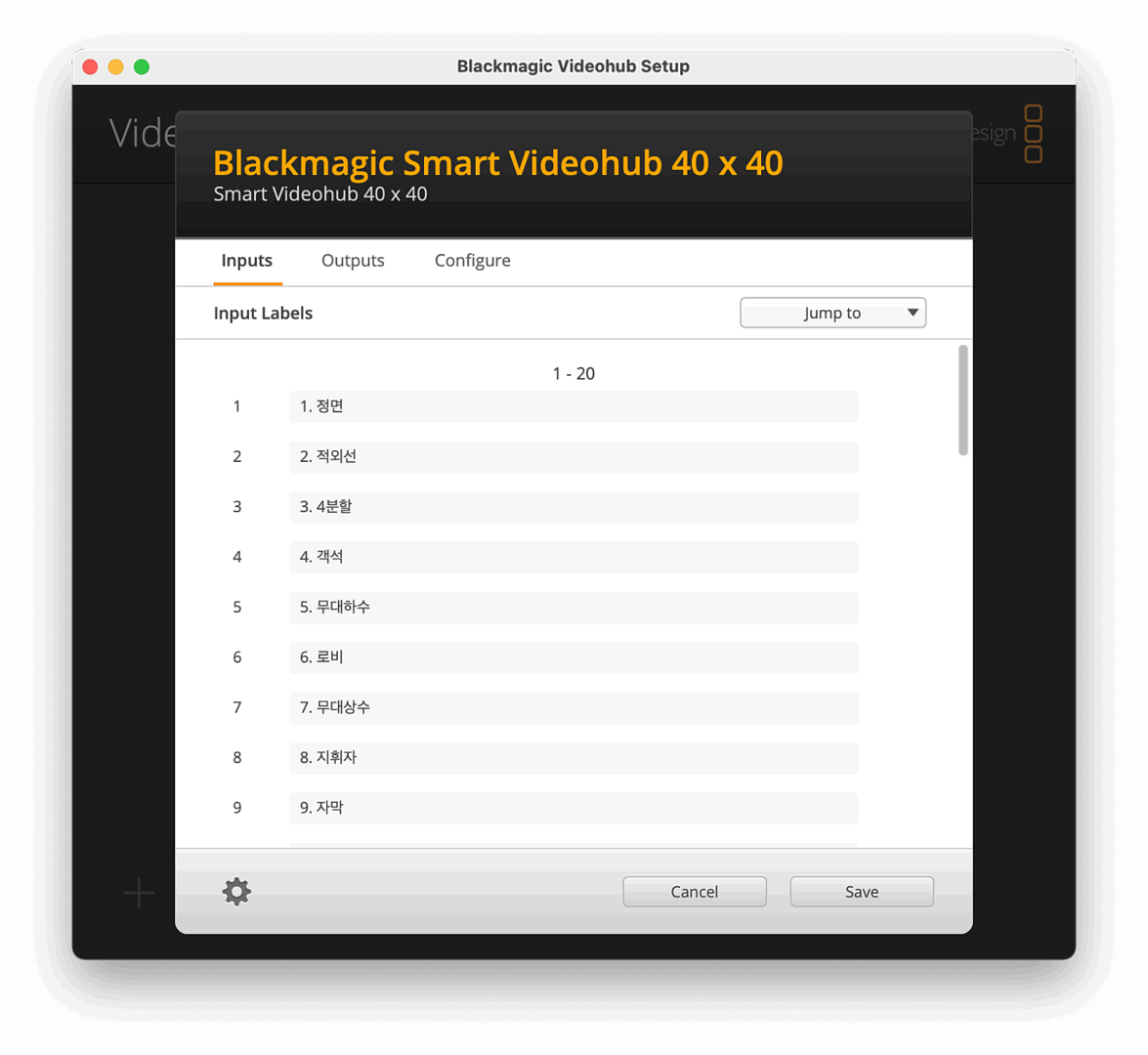This screenshot has height=1055, width=1148.
Task: Switch to the Outputs tab
Action: [353, 261]
